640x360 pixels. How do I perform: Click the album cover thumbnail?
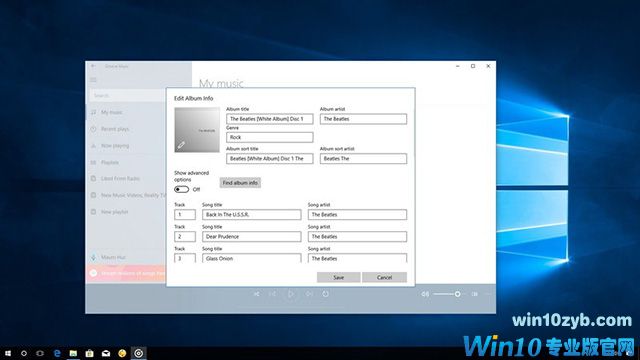click(x=197, y=130)
